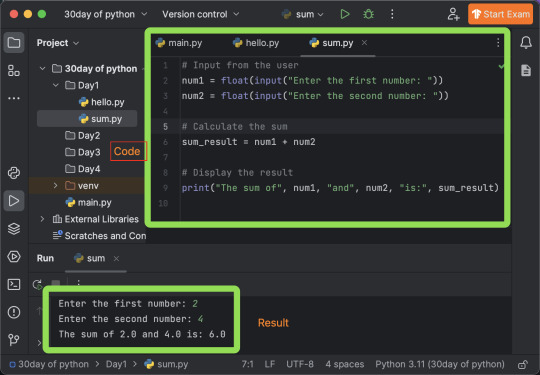Open the Python Console tool icon
This screenshot has height=375, width=540.
14,173
